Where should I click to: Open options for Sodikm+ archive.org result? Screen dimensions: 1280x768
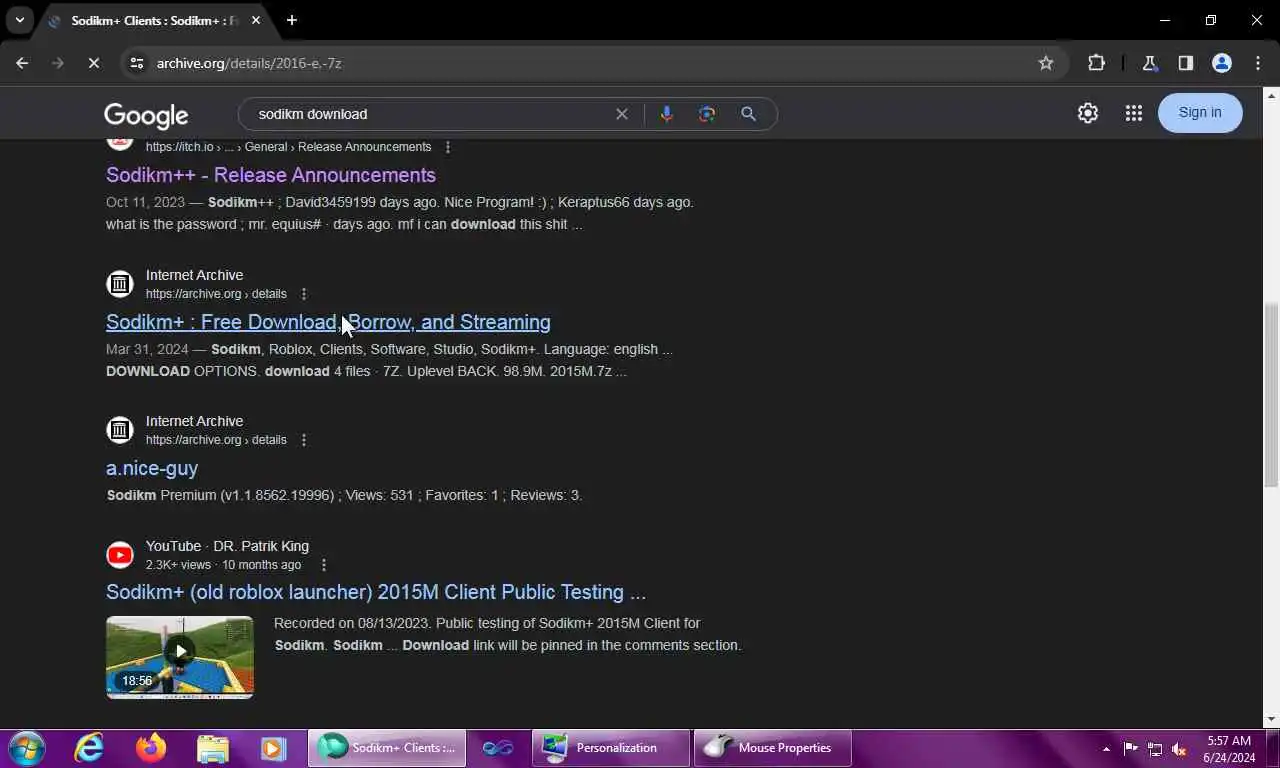coord(304,294)
